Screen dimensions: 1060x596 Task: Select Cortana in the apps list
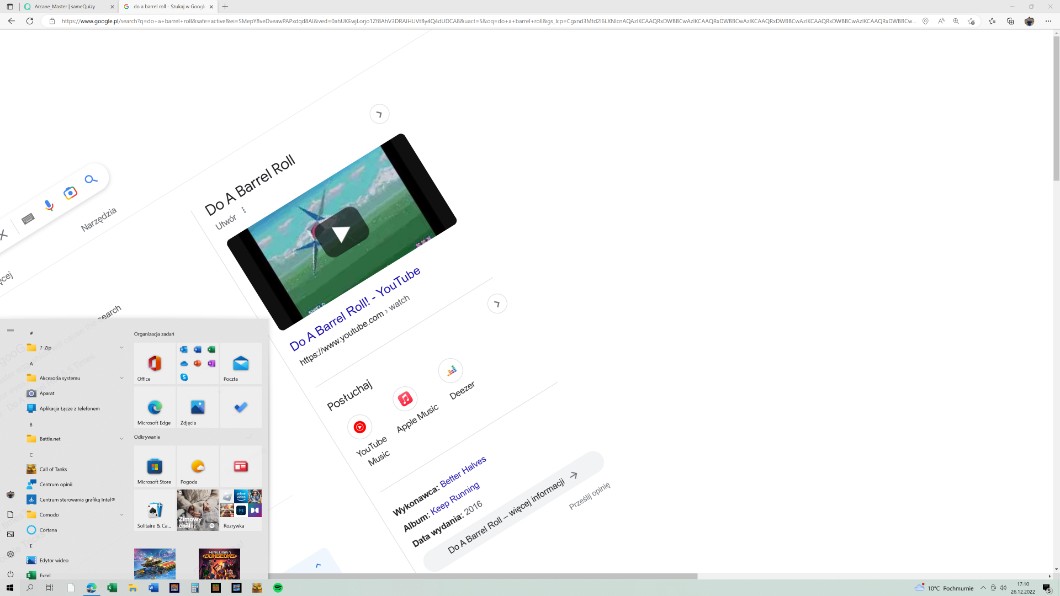tap(50, 530)
